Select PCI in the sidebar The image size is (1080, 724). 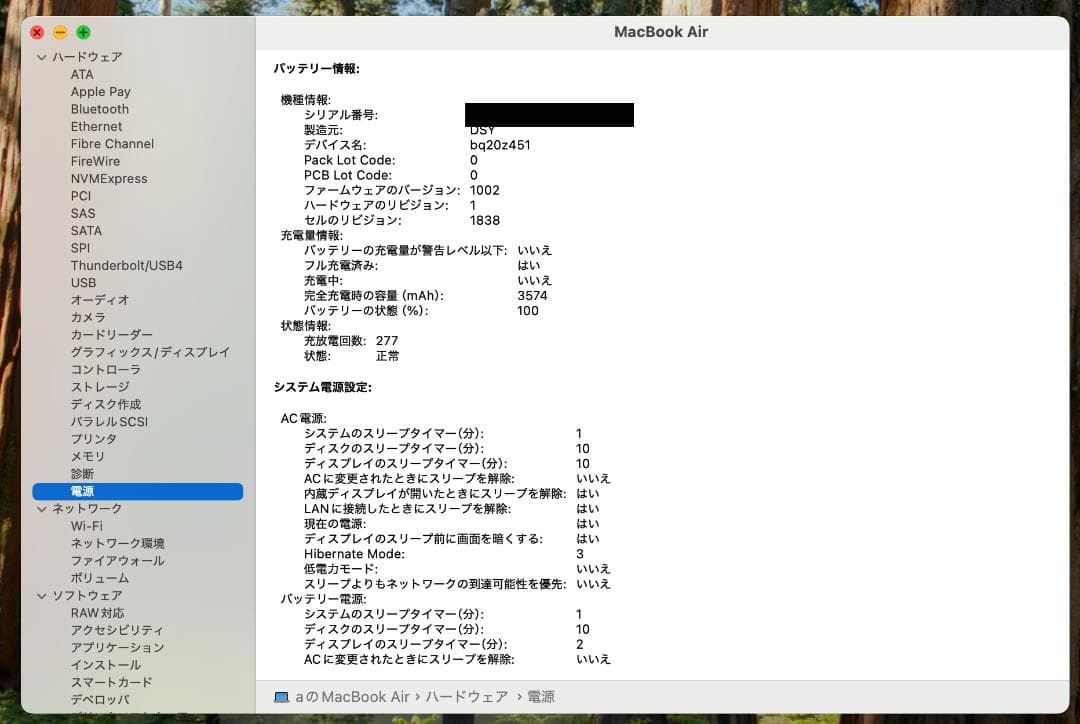point(81,196)
